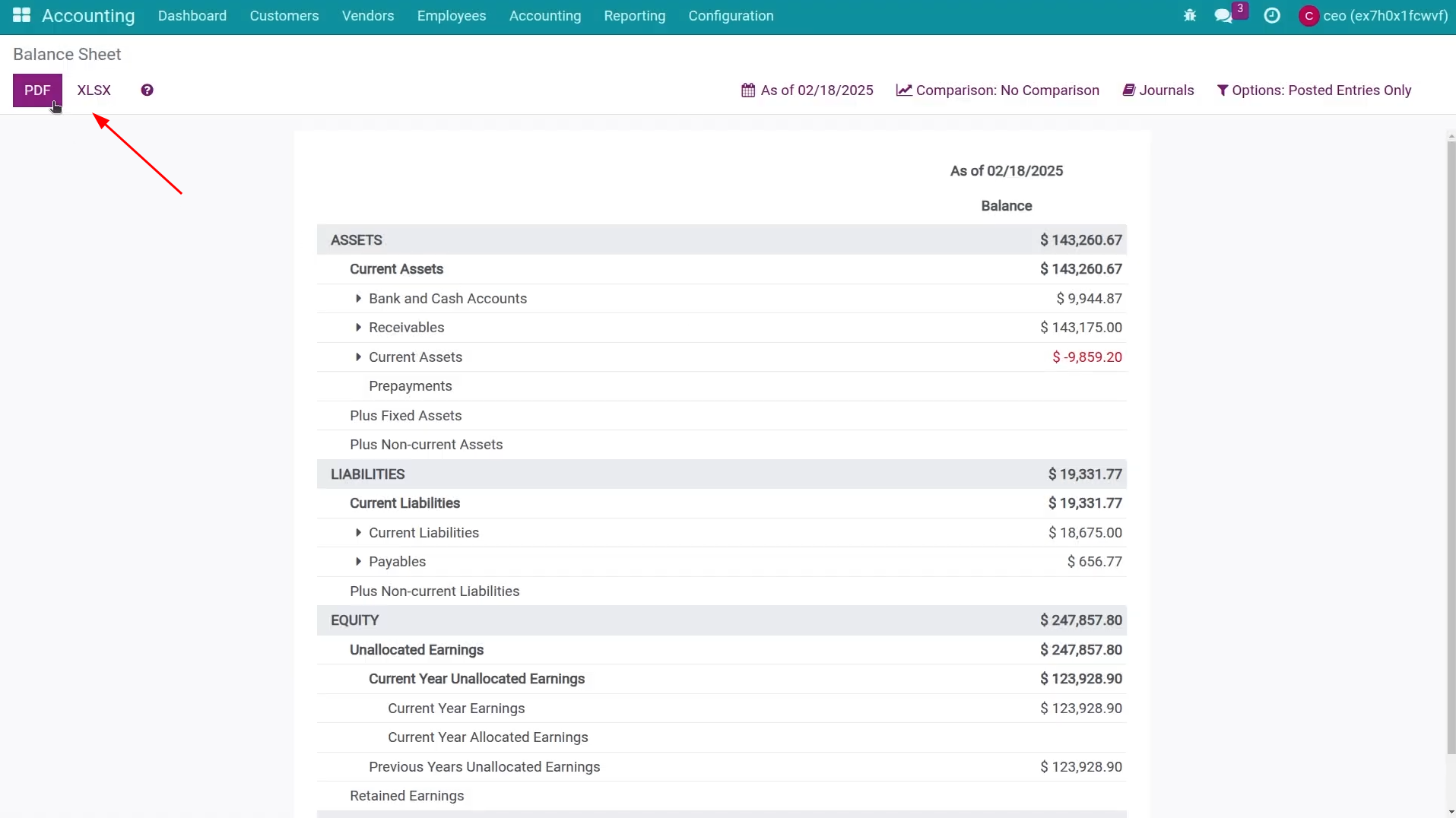Image resolution: width=1456 pixels, height=818 pixels.
Task: Open the Vendors menu
Action: (368, 16)
